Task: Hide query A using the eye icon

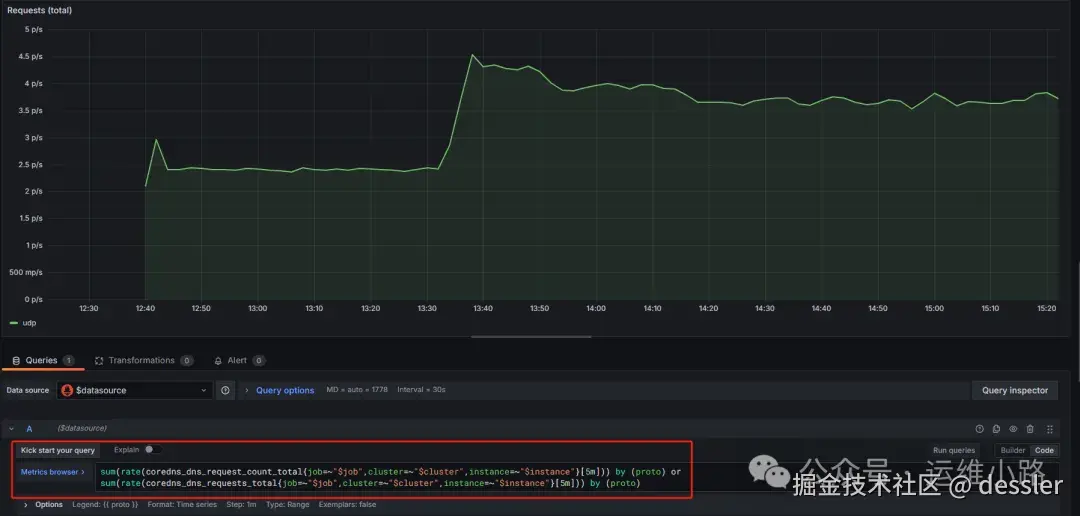Action: tap(1013, 429)
